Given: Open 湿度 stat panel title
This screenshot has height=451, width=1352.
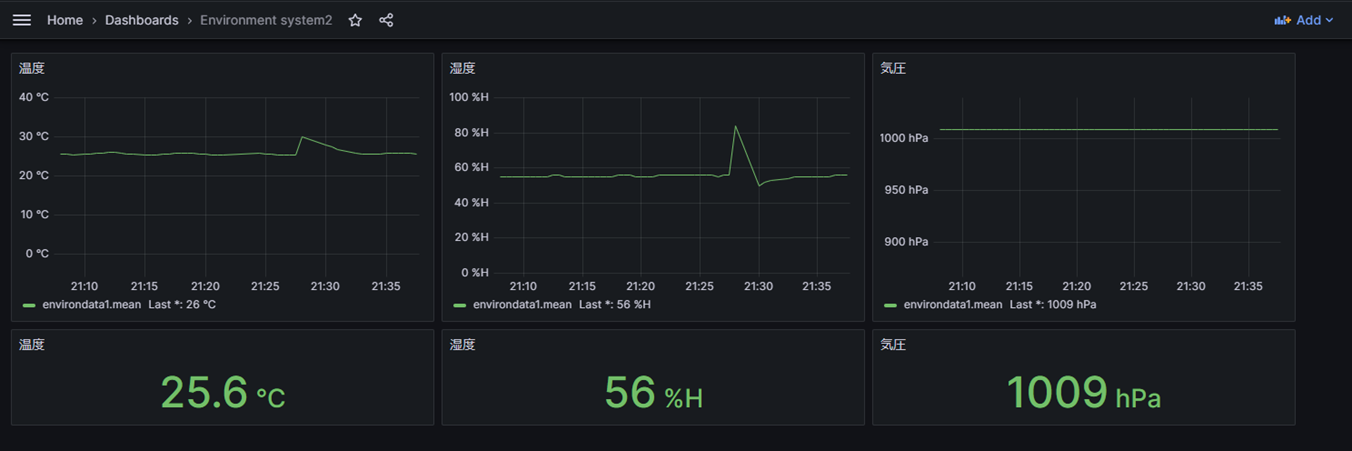Looking at the screenshot, I should pyautogui.click(x=463, y=345).
